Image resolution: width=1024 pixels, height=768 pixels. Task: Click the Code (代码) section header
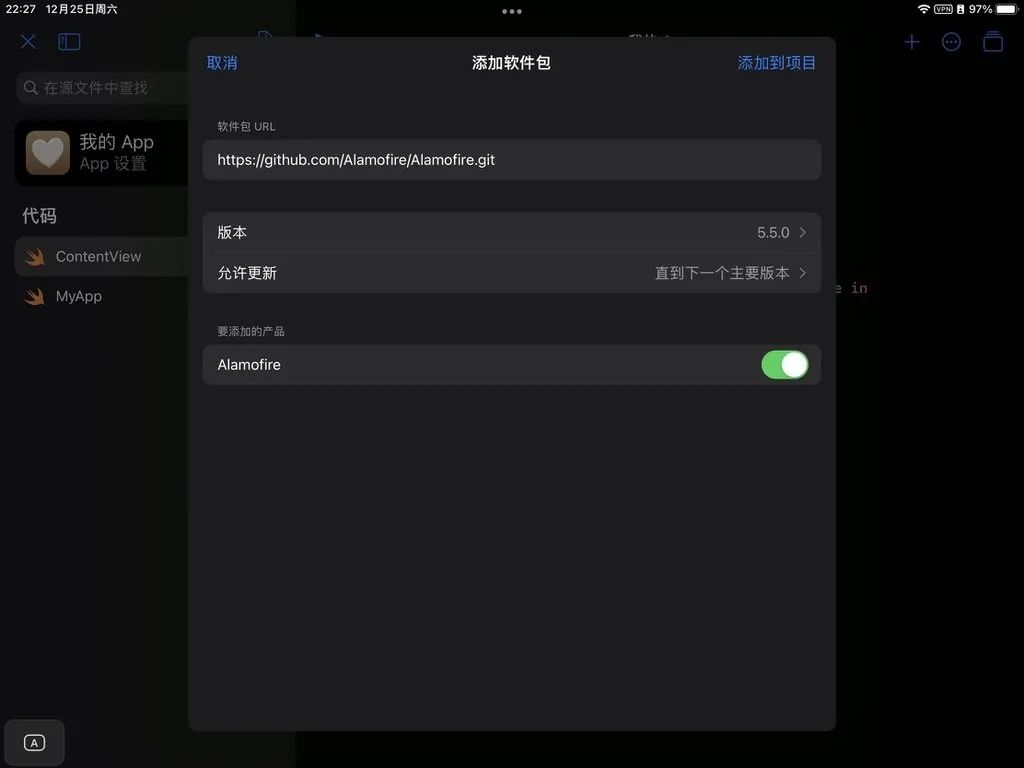pyautogui.click(x=39, y=216)
